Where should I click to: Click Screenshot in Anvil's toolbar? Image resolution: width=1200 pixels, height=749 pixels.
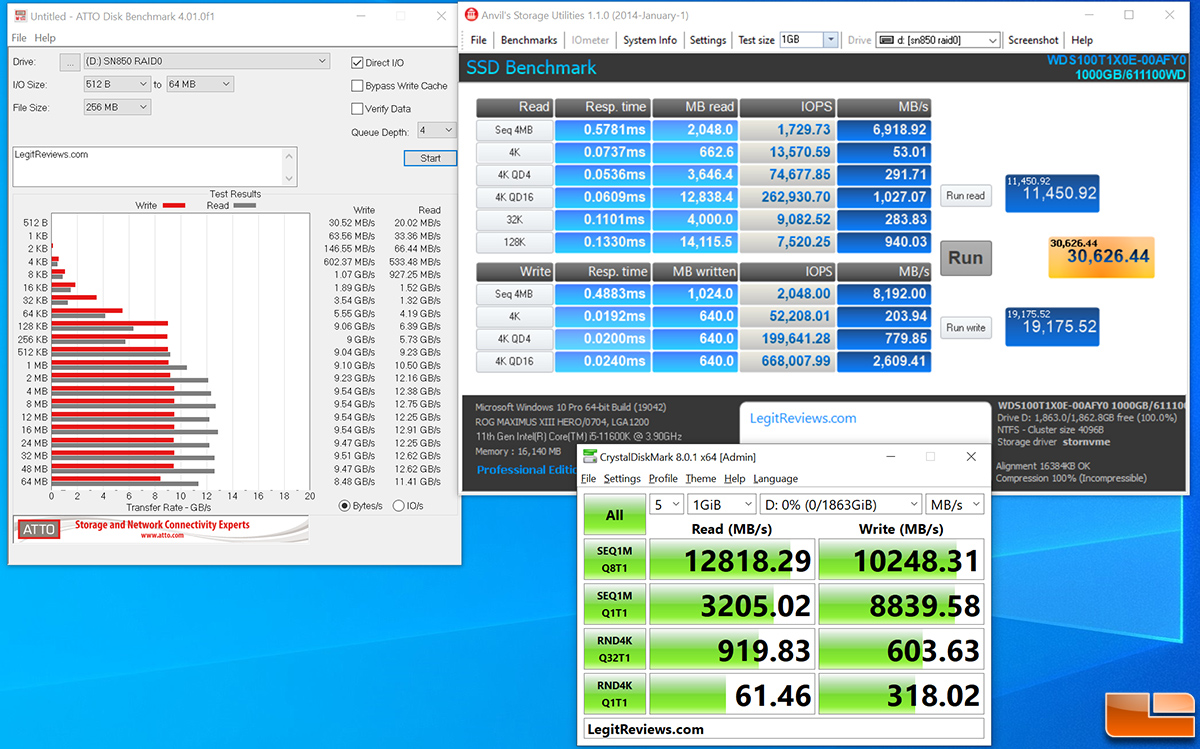point(1033,40)
